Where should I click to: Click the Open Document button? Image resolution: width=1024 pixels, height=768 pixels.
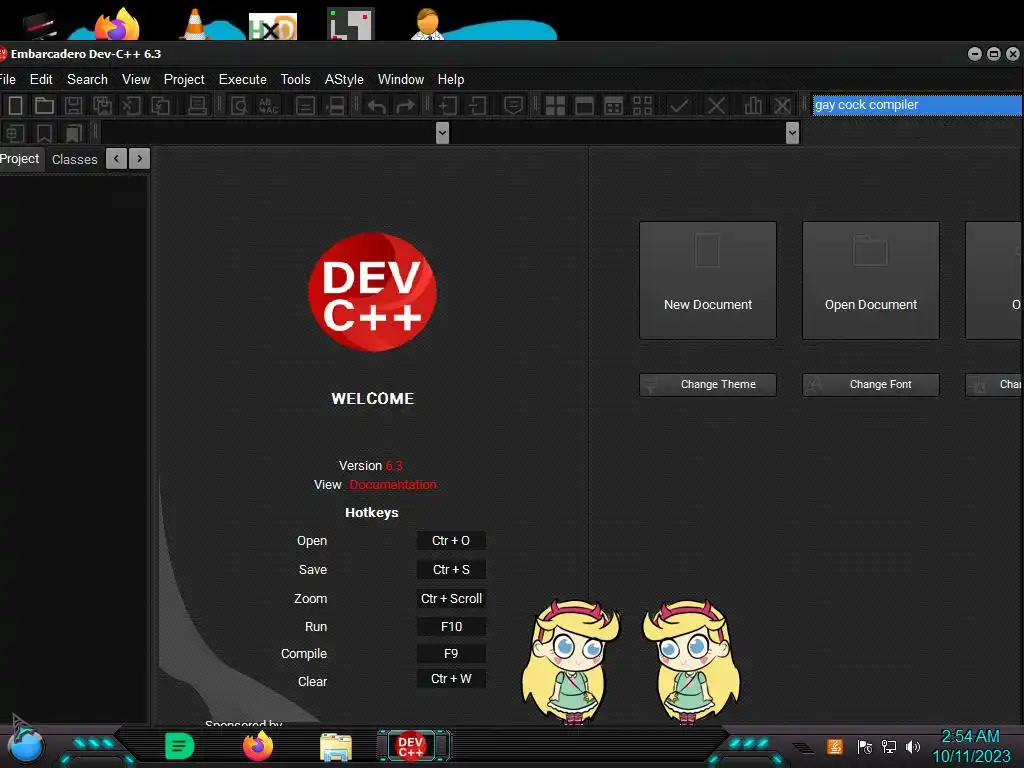coord(871,280)
